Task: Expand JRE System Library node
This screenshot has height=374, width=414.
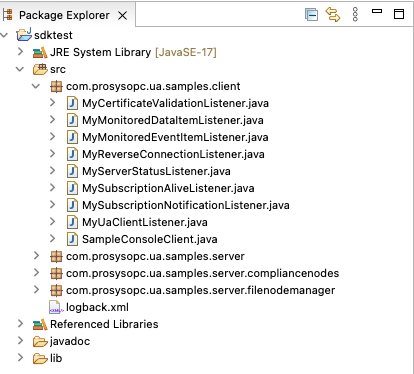Action: pyautogui.click(x=21, y=52)
